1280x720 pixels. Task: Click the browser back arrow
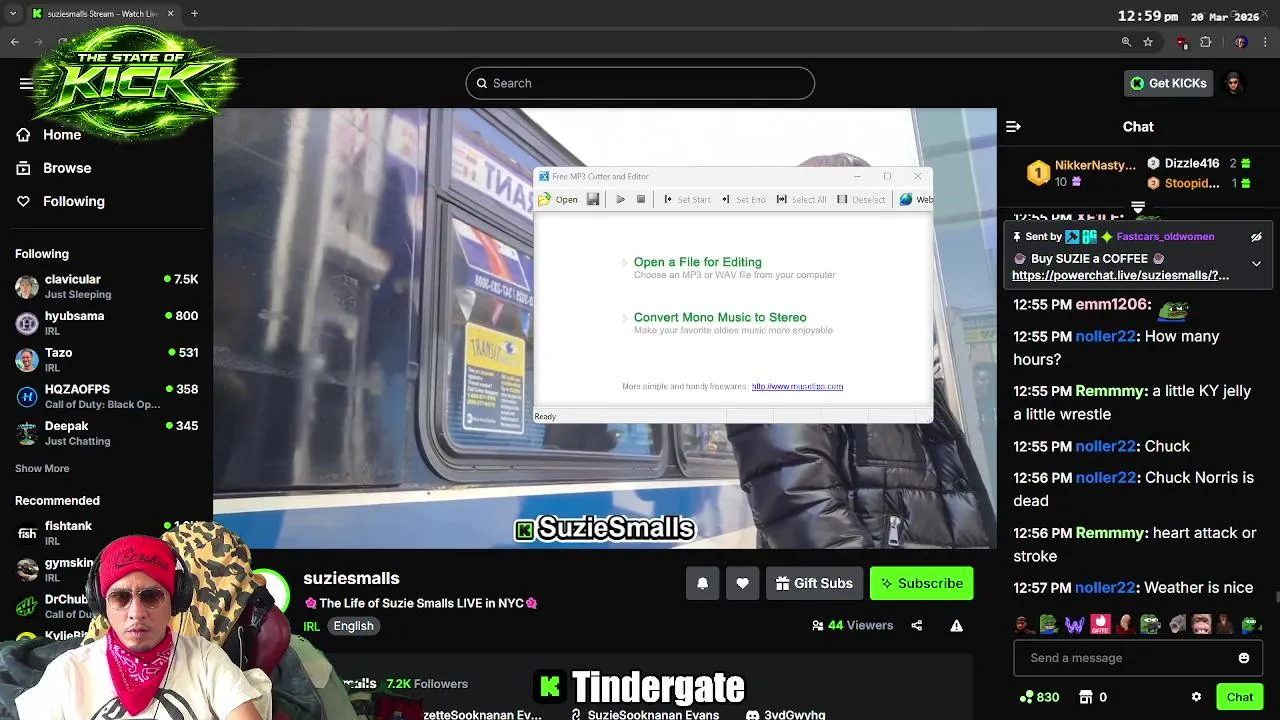[x=14, y=42]
